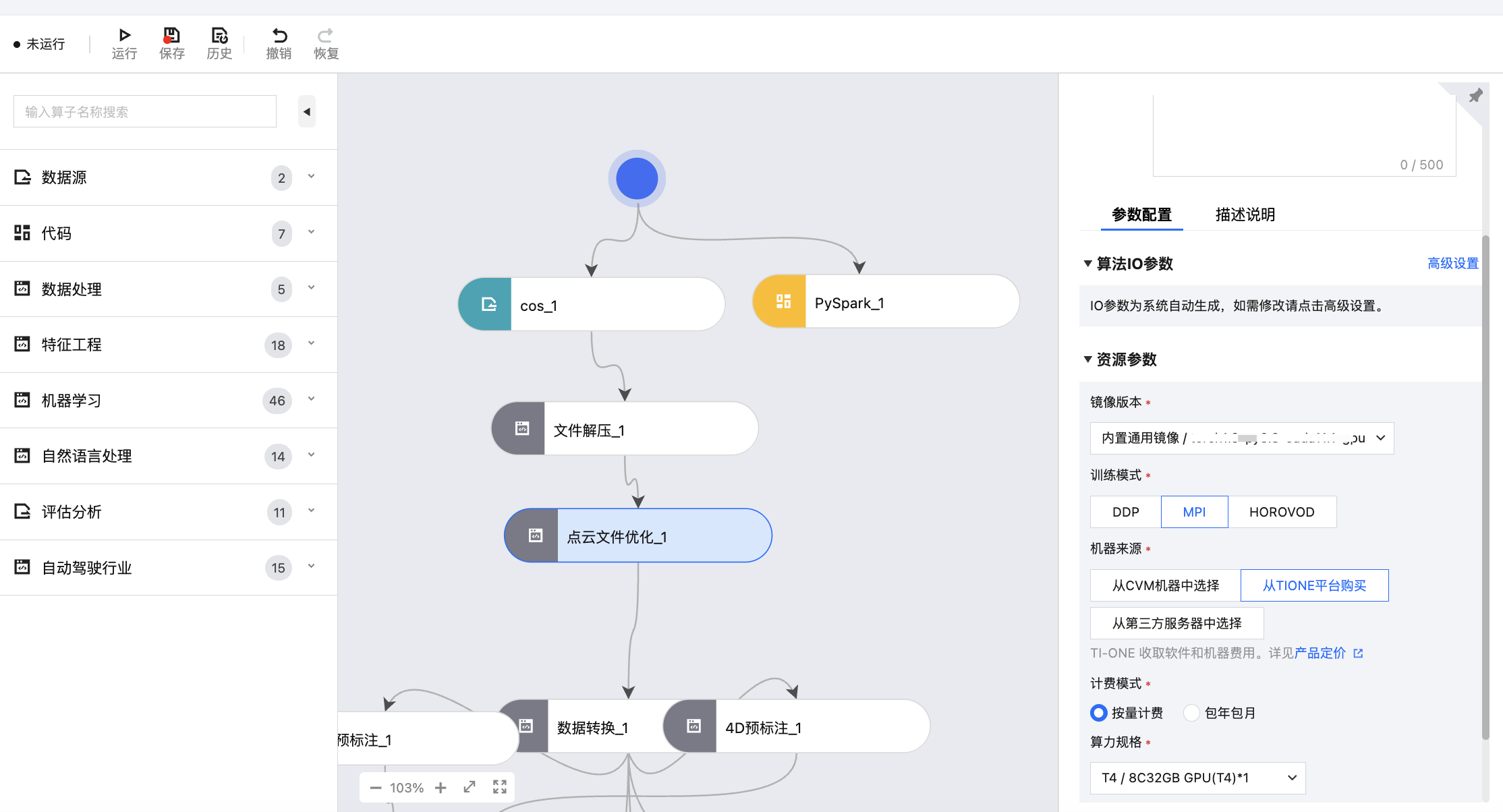This screenshot has height=812, width=1503.
Task: Select the 按量计费 billing radio button
Action: (x=1099, y=713)
